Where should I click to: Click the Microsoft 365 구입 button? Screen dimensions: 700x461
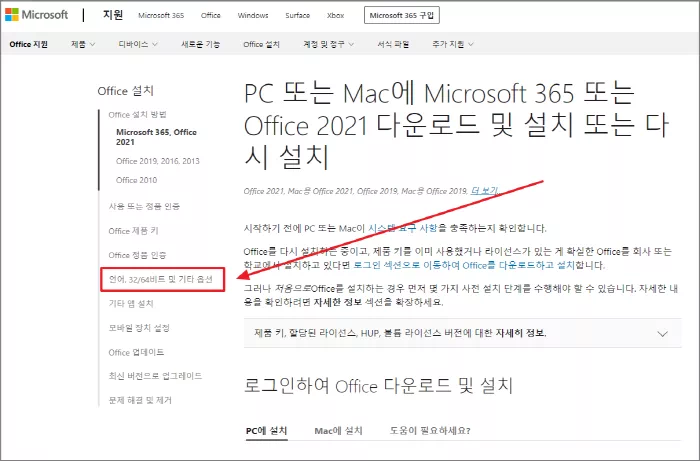(x=402, y=15)
